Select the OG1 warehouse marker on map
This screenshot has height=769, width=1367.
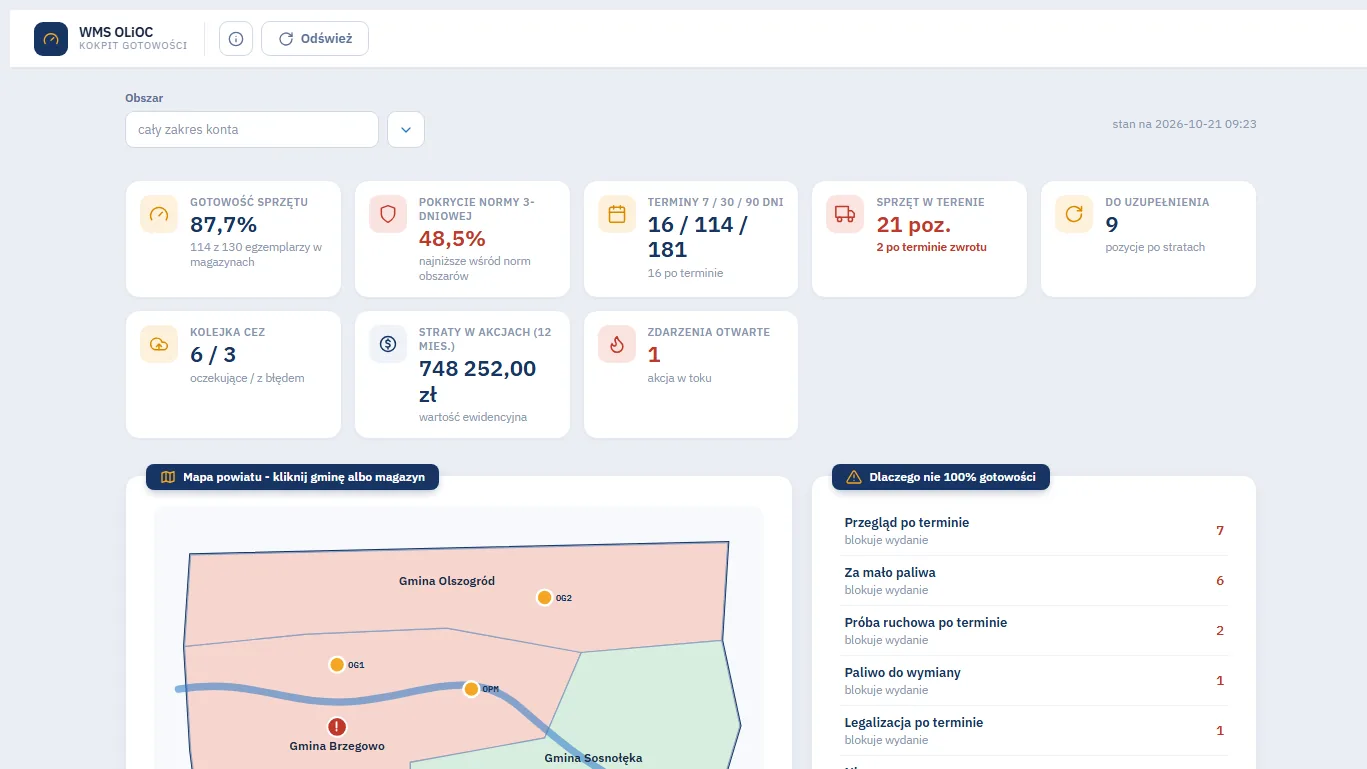coord(337,664)
